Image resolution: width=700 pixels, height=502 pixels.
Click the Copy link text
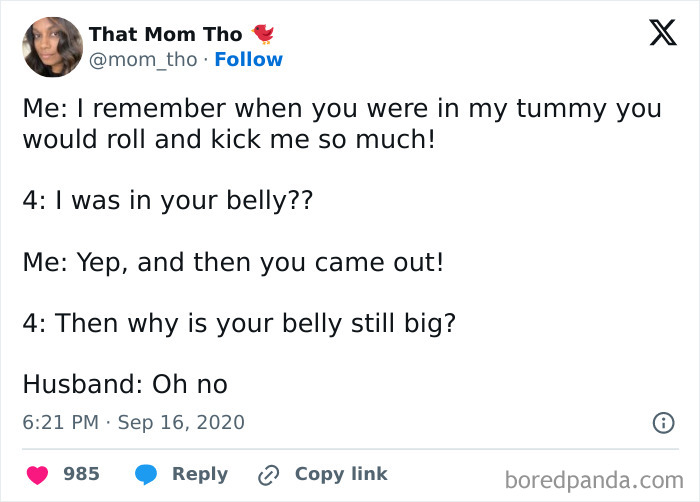341,474
